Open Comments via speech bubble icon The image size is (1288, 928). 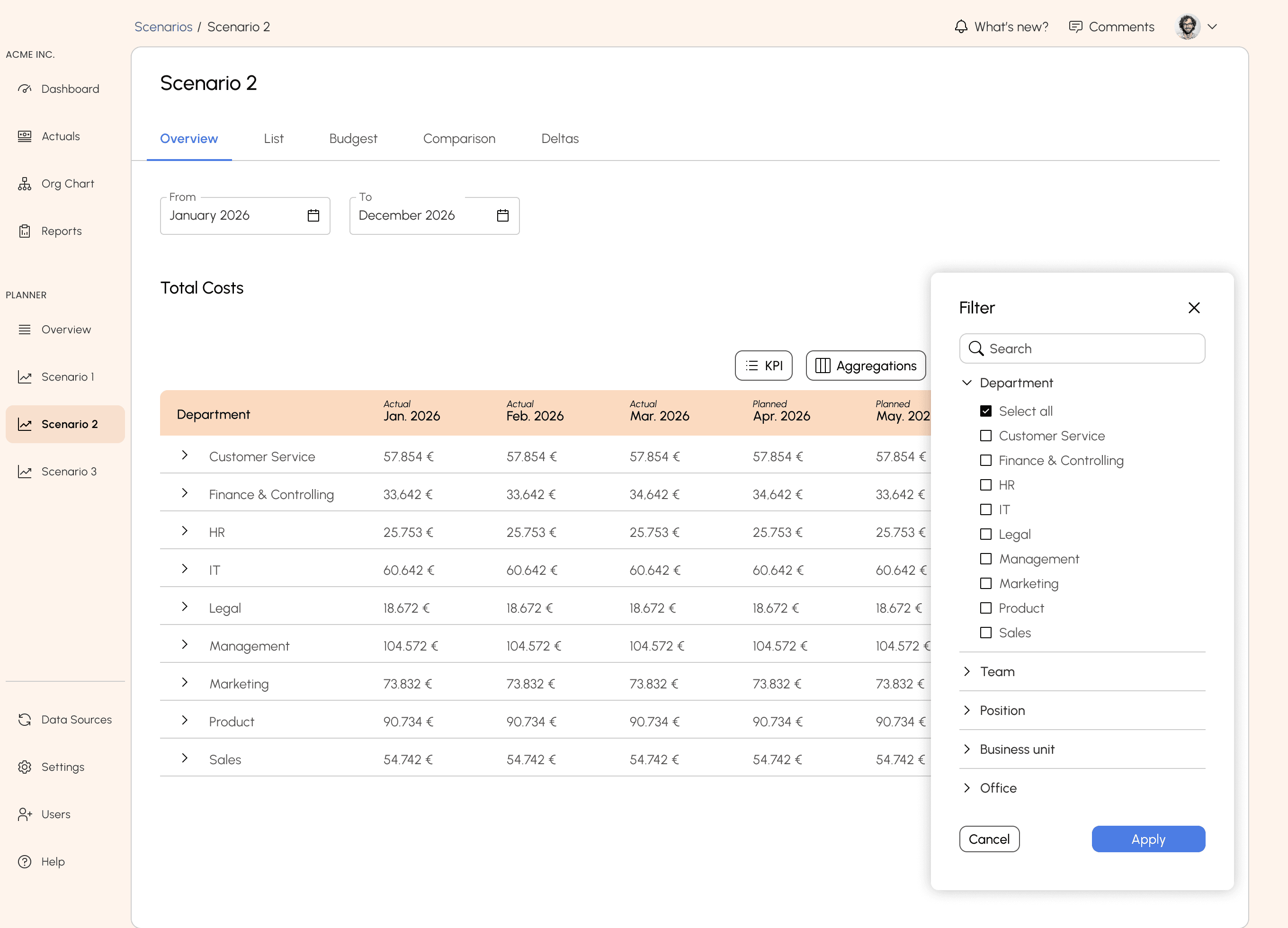coord(1075,27)
